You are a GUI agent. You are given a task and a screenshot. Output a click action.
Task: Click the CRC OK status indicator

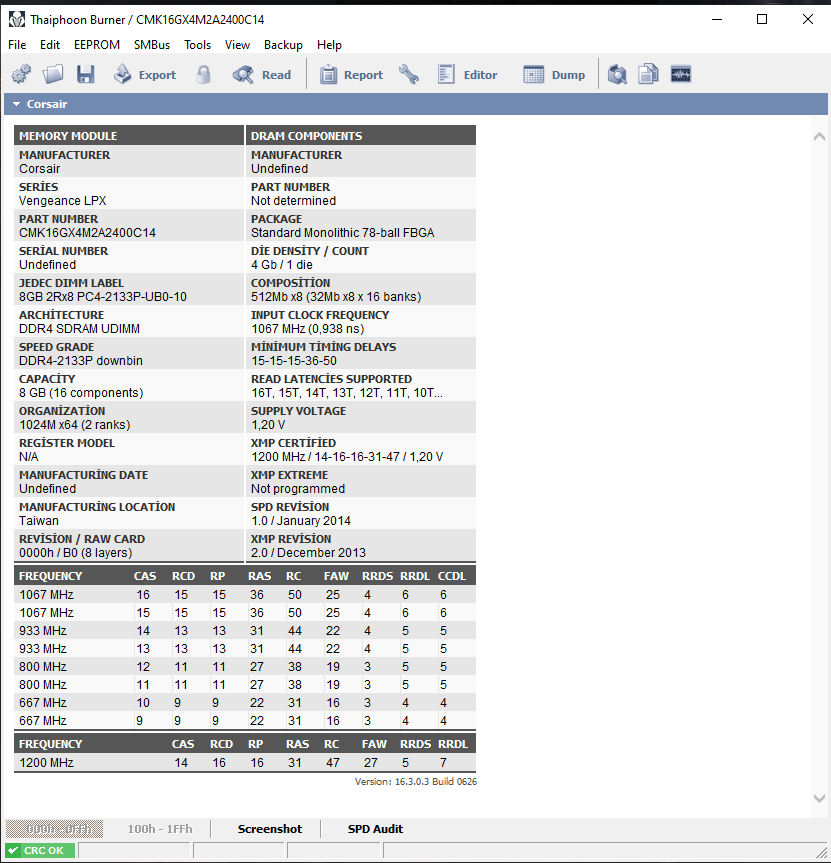[40, 850]
